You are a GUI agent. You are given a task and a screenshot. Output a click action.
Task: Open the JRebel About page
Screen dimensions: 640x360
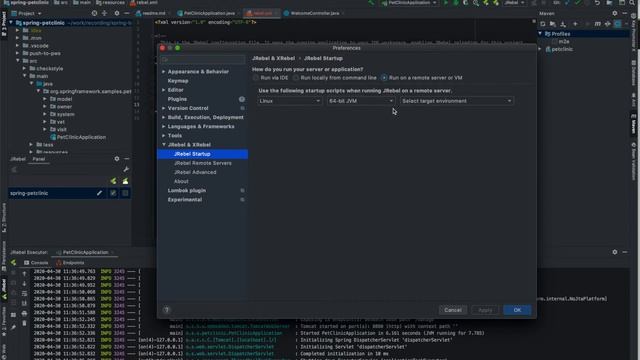tap(181, 181)
